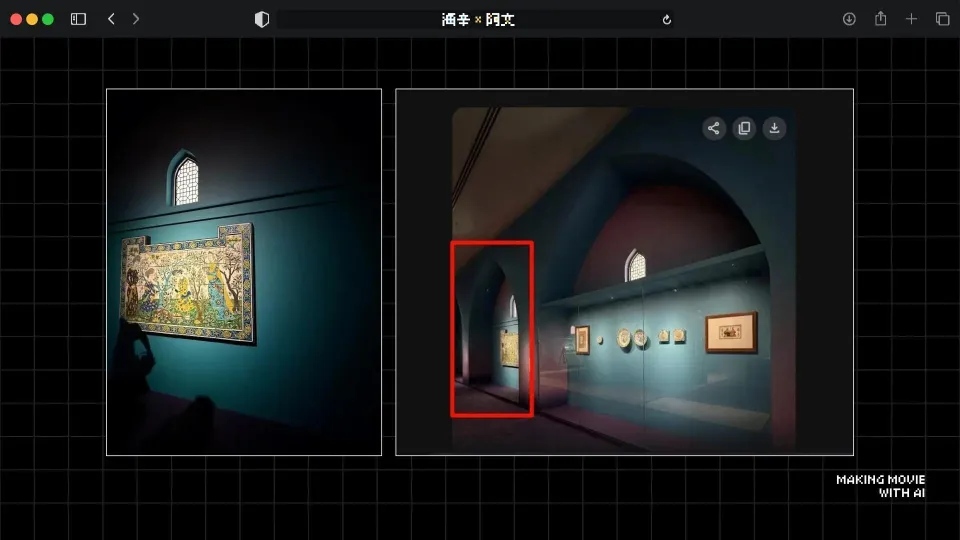Share the generated museum image

[x=713, y=128]
